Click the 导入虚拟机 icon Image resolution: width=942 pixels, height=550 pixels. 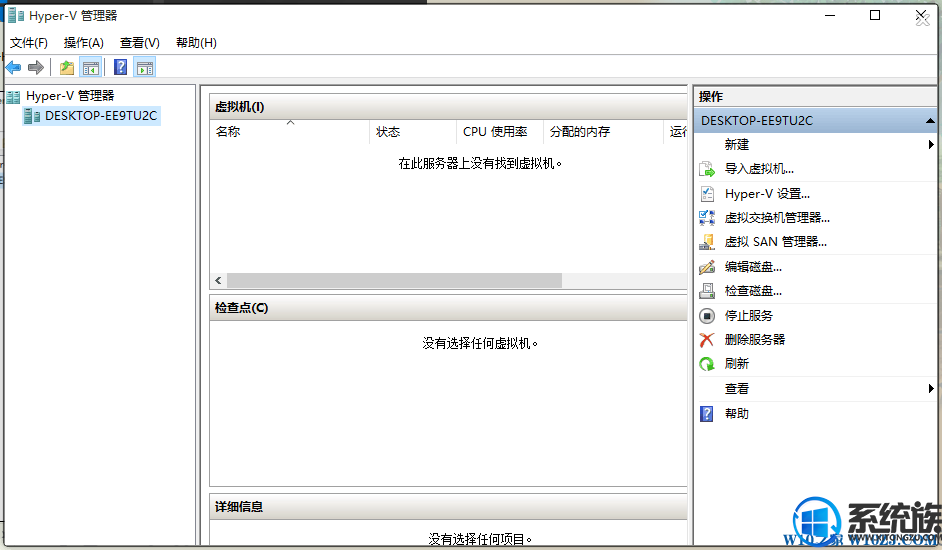click(707, 170)
